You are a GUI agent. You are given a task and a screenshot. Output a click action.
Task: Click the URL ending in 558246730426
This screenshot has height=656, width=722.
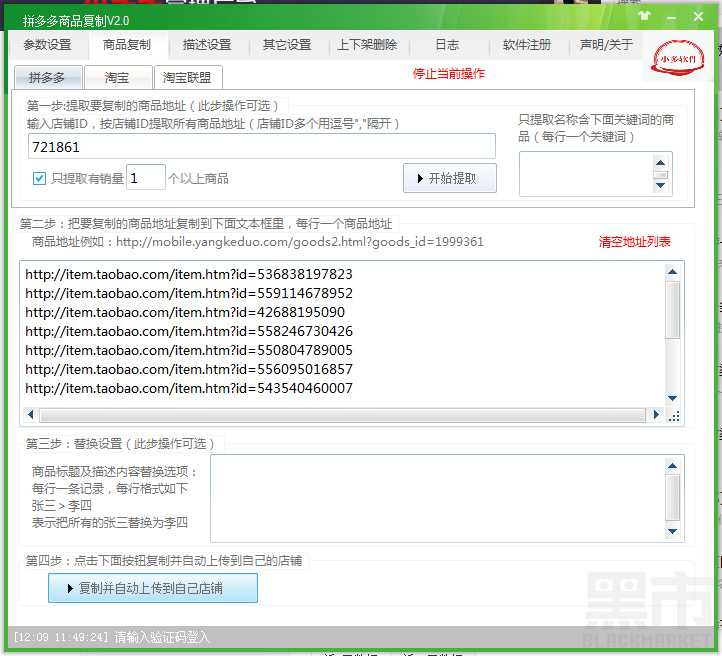[x=189, y=331]
